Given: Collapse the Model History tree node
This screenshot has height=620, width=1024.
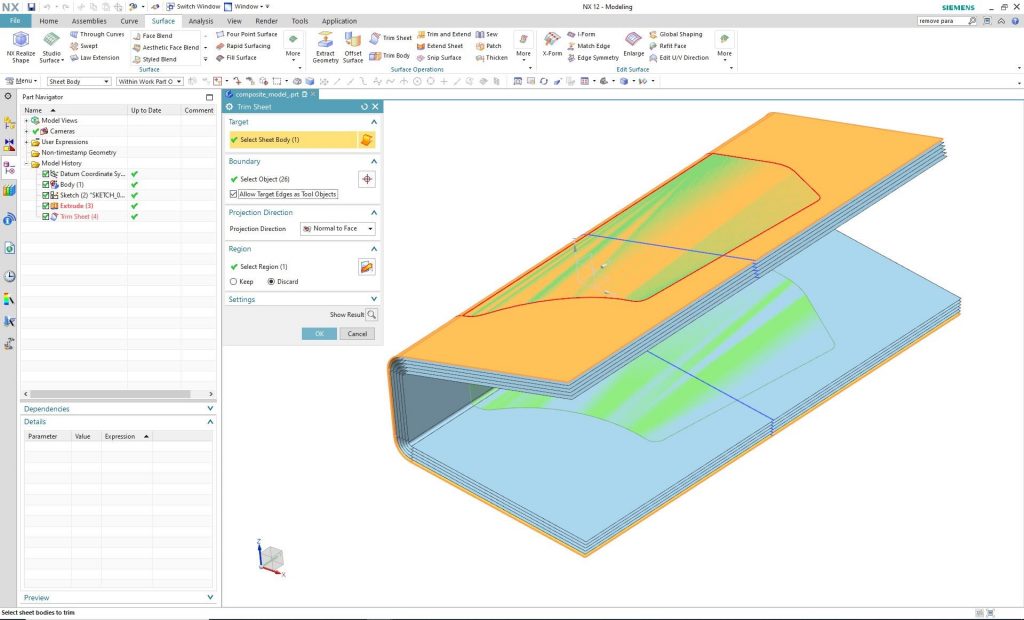Looking at the screenshot, I should point(27,163).
